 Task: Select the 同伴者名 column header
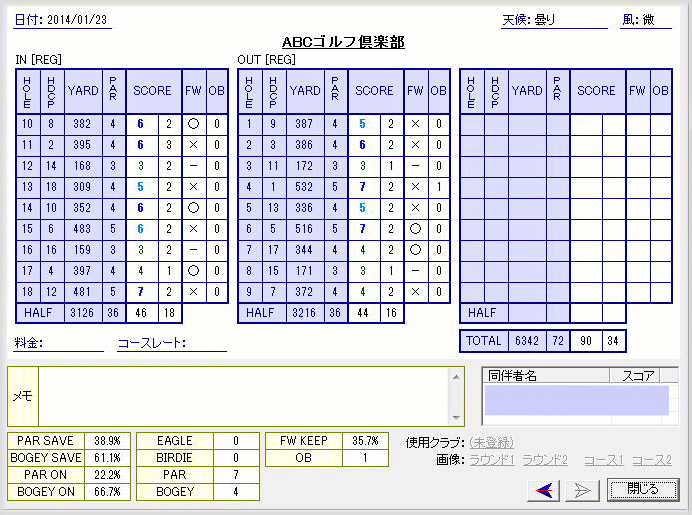(x=546, y=376)
